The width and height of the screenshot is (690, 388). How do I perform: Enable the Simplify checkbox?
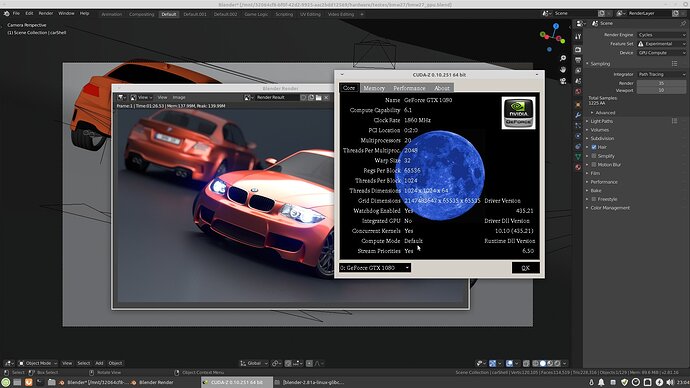(594, 156)
